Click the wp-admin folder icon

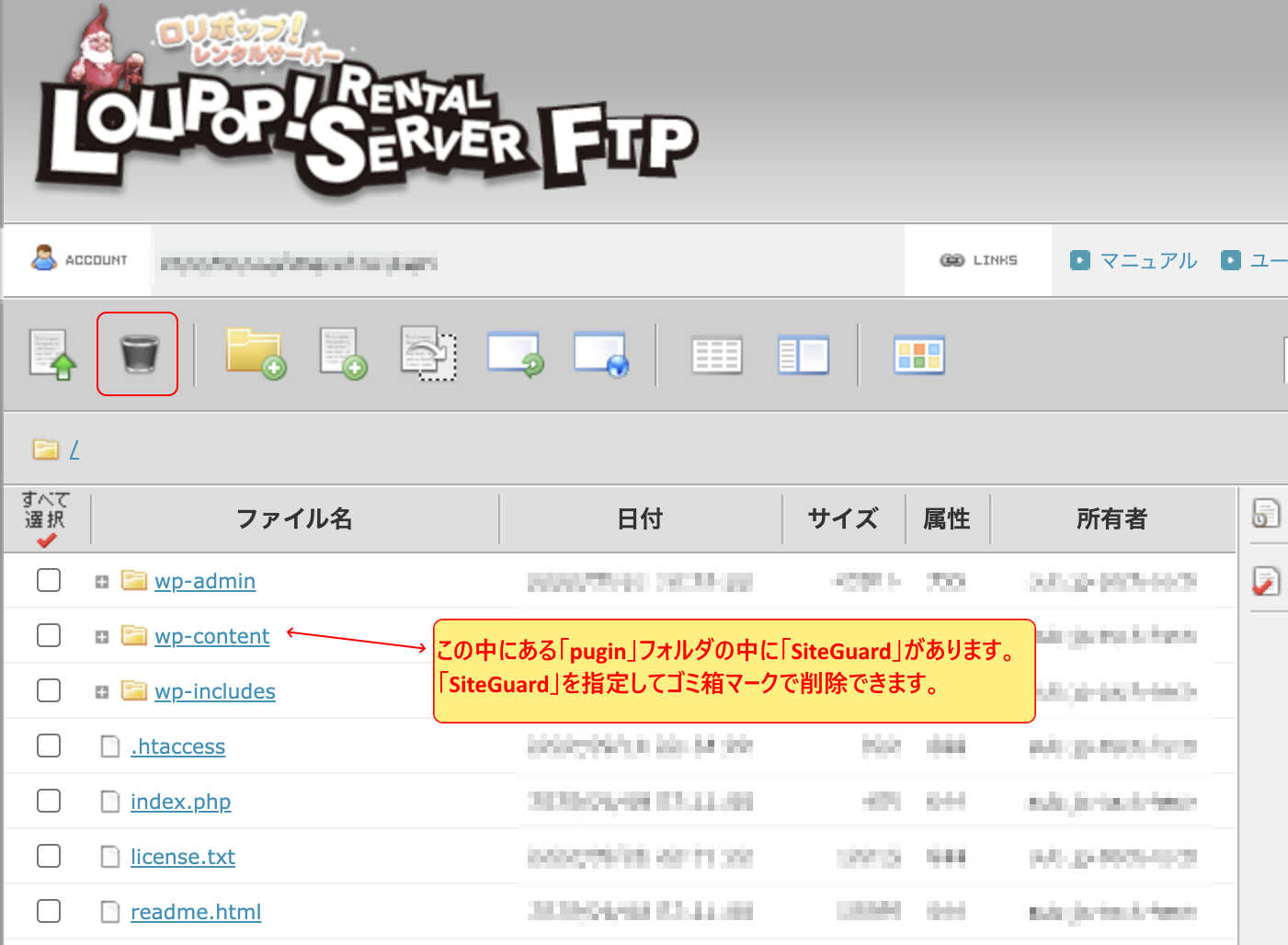tap(134, 580)
